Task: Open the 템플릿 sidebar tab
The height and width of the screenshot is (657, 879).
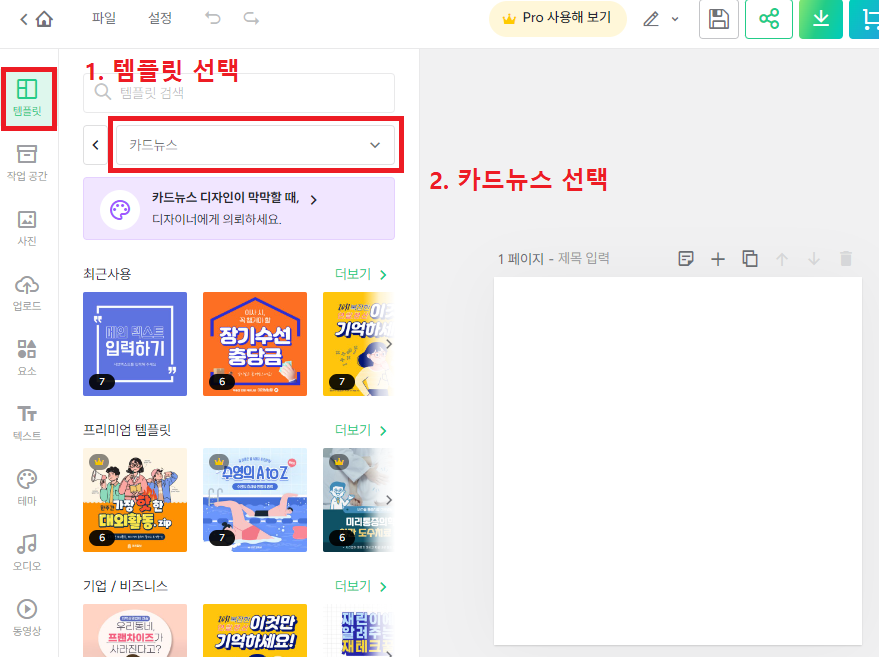Action: 27,98
